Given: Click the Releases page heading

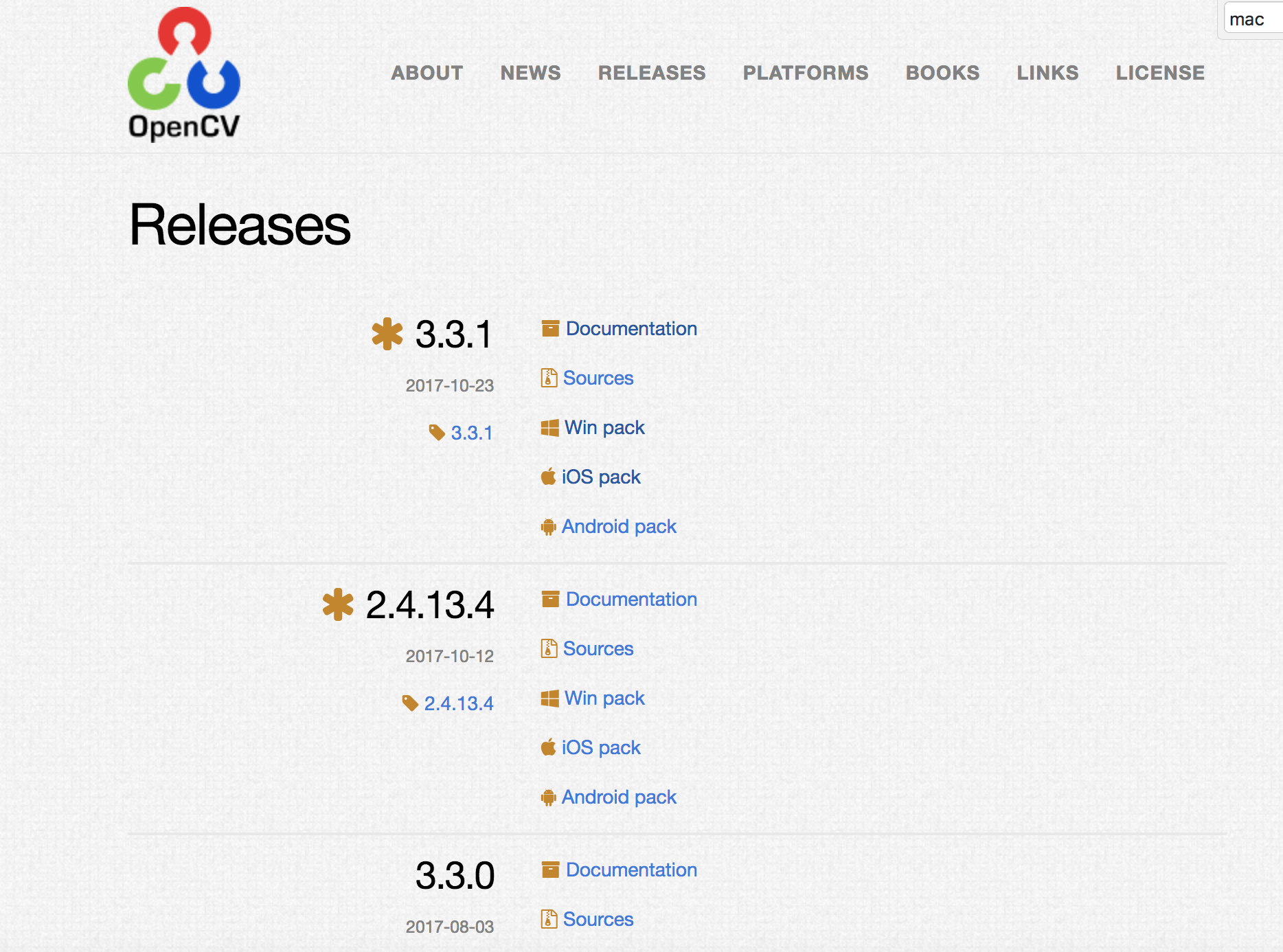Looking at the screenshot, I should click(240, 225).
